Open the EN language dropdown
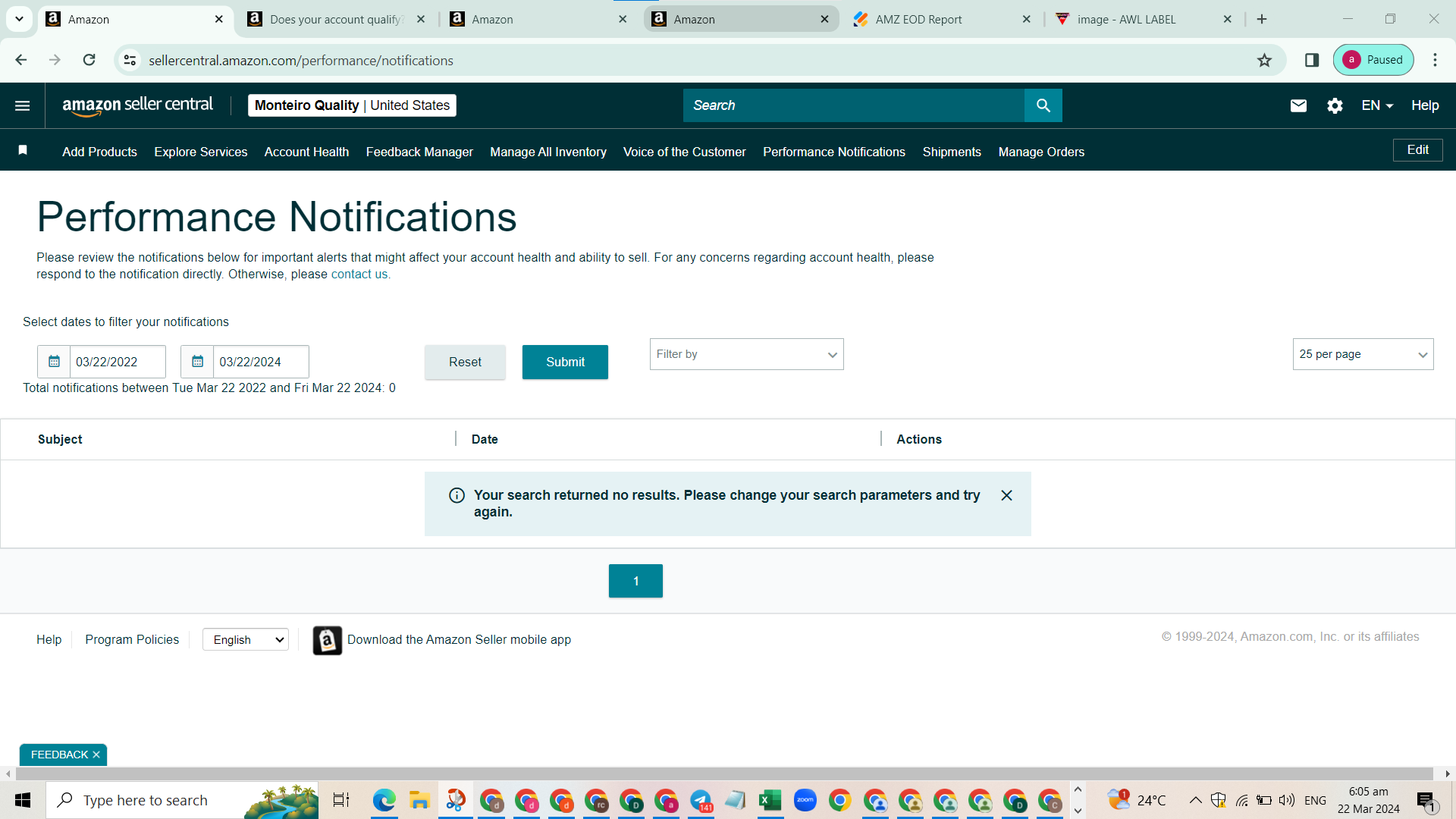This screenshot has width=1456, height=819. pos(1377,105)
